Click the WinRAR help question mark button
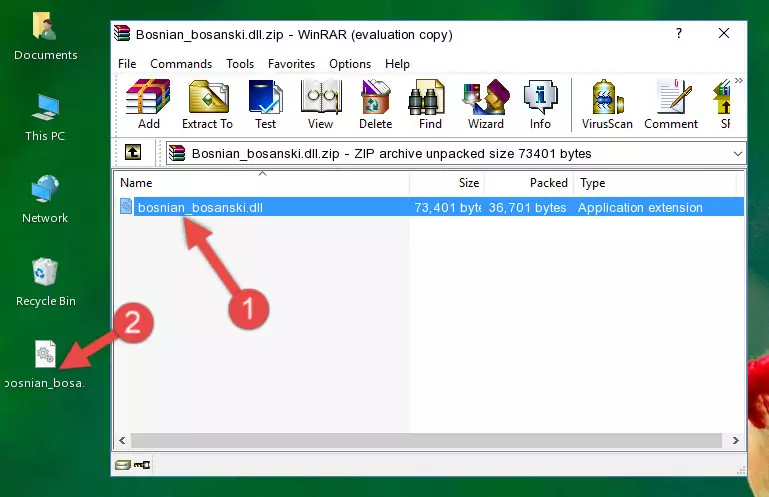 [x=679, y=34]
